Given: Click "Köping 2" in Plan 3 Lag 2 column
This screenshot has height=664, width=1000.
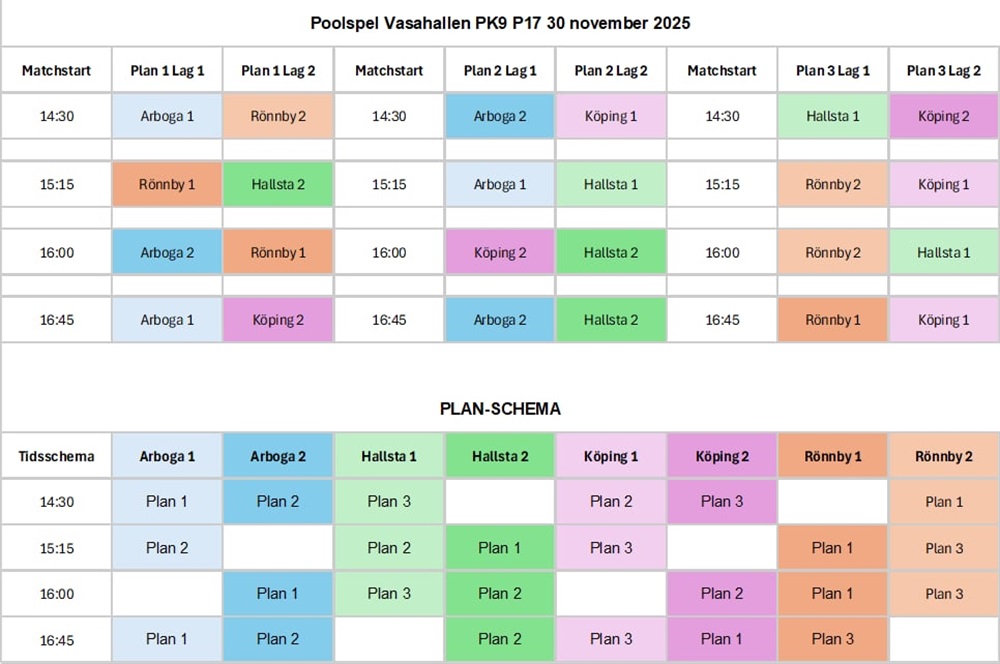Looking at the screenshot, I should (x=944, y=116).
